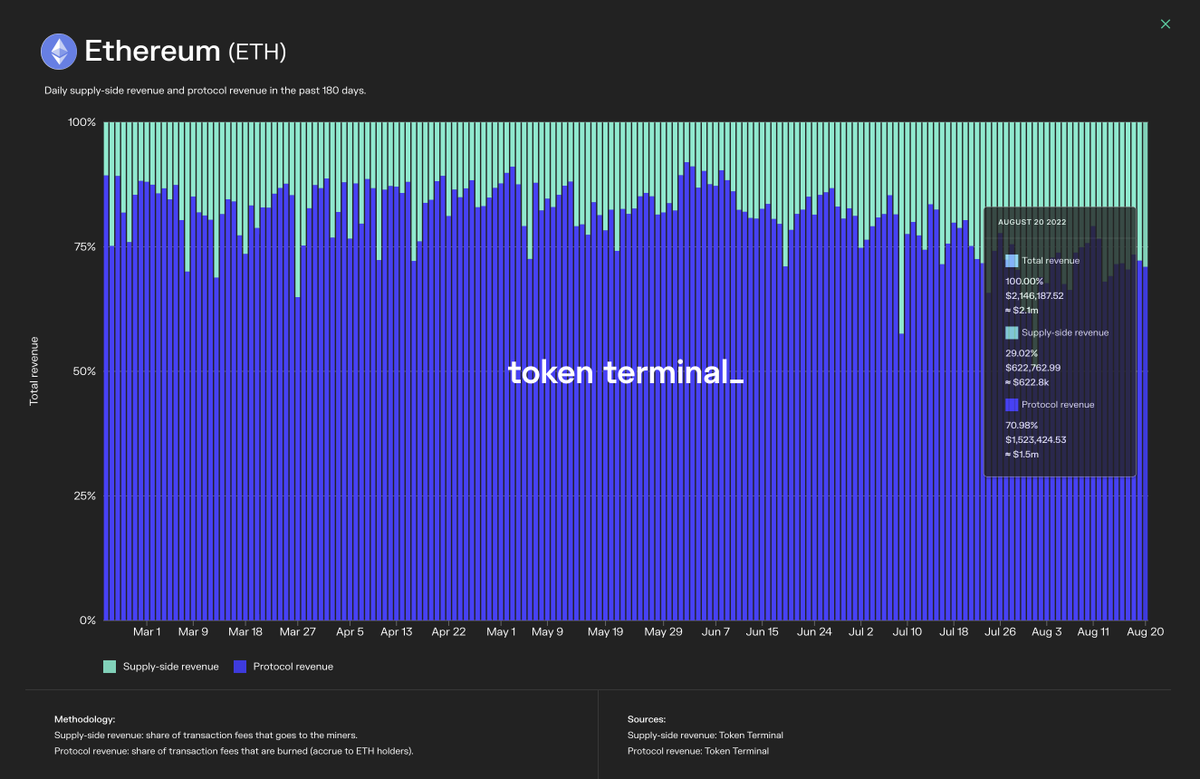
Task: Toggle the Supply-side revenue series in the legend
Action: click(x=160, y=666)
